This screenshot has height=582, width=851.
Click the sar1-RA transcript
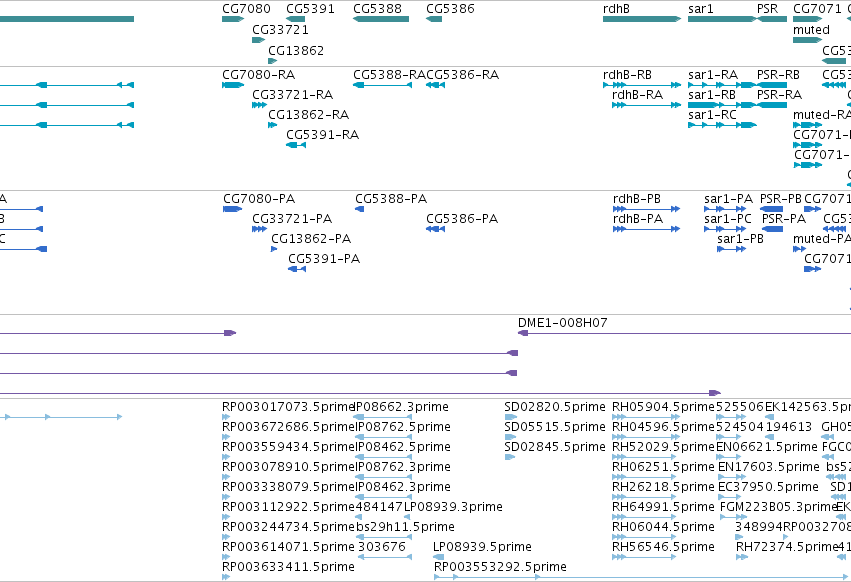tap(722, 85)
